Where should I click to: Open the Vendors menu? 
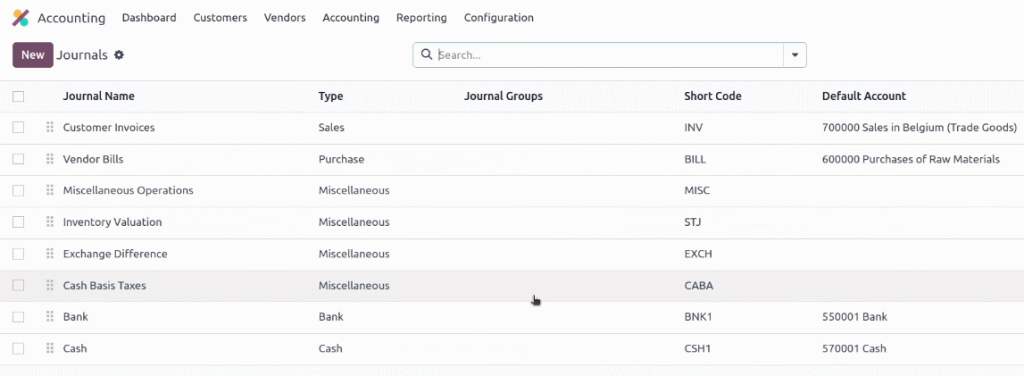[285, 18]
